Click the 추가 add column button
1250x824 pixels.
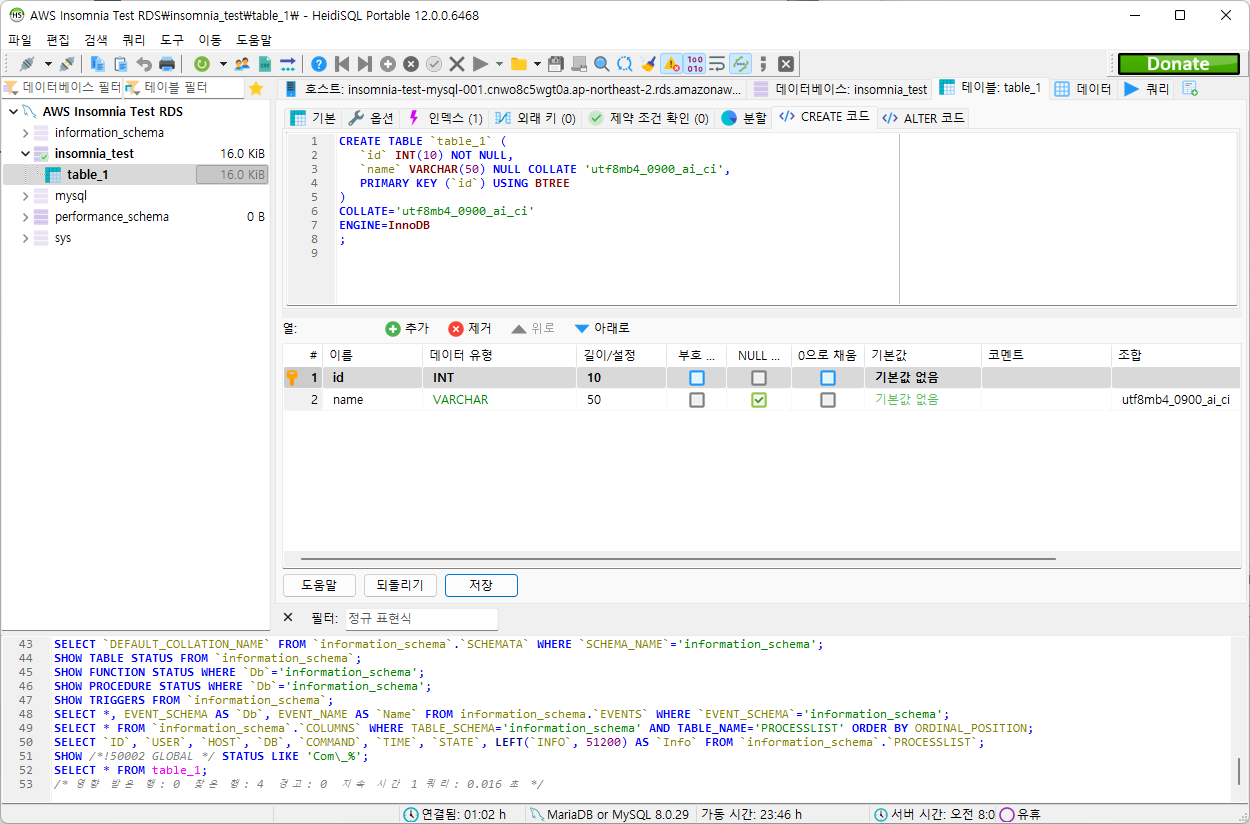pyautogui.click(x=407, y=328)
